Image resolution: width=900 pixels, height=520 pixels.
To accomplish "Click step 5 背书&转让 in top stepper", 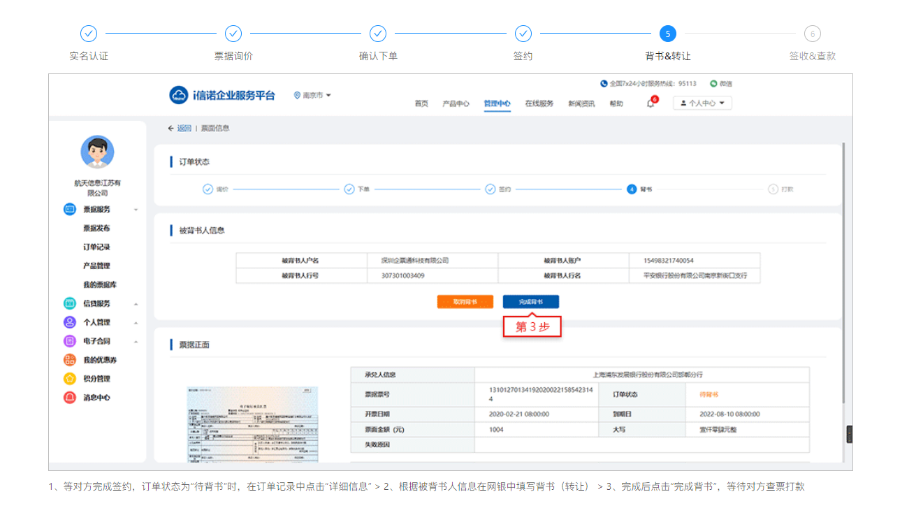I will coord(667,34).
